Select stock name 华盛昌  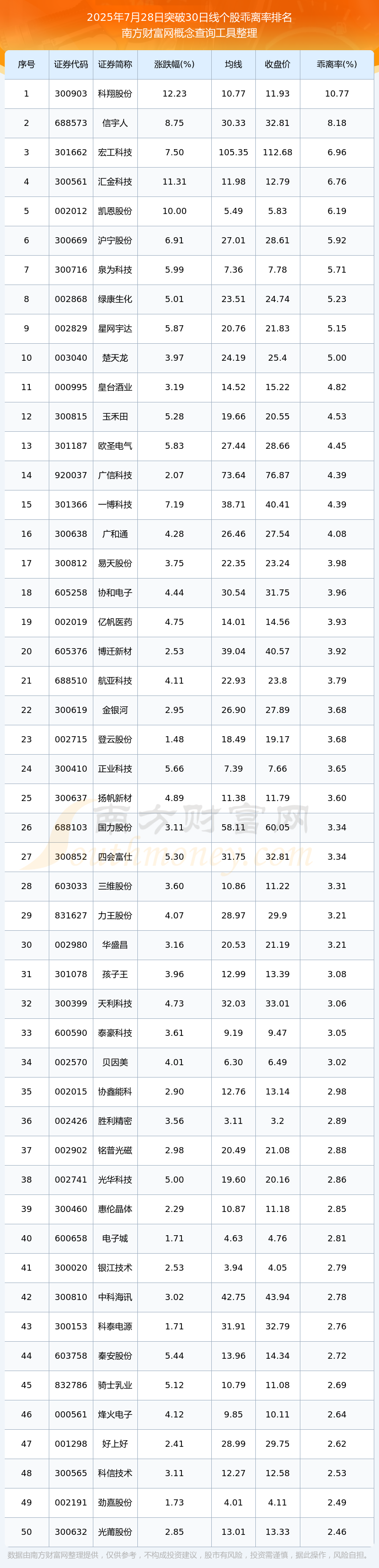click(115, 944)
